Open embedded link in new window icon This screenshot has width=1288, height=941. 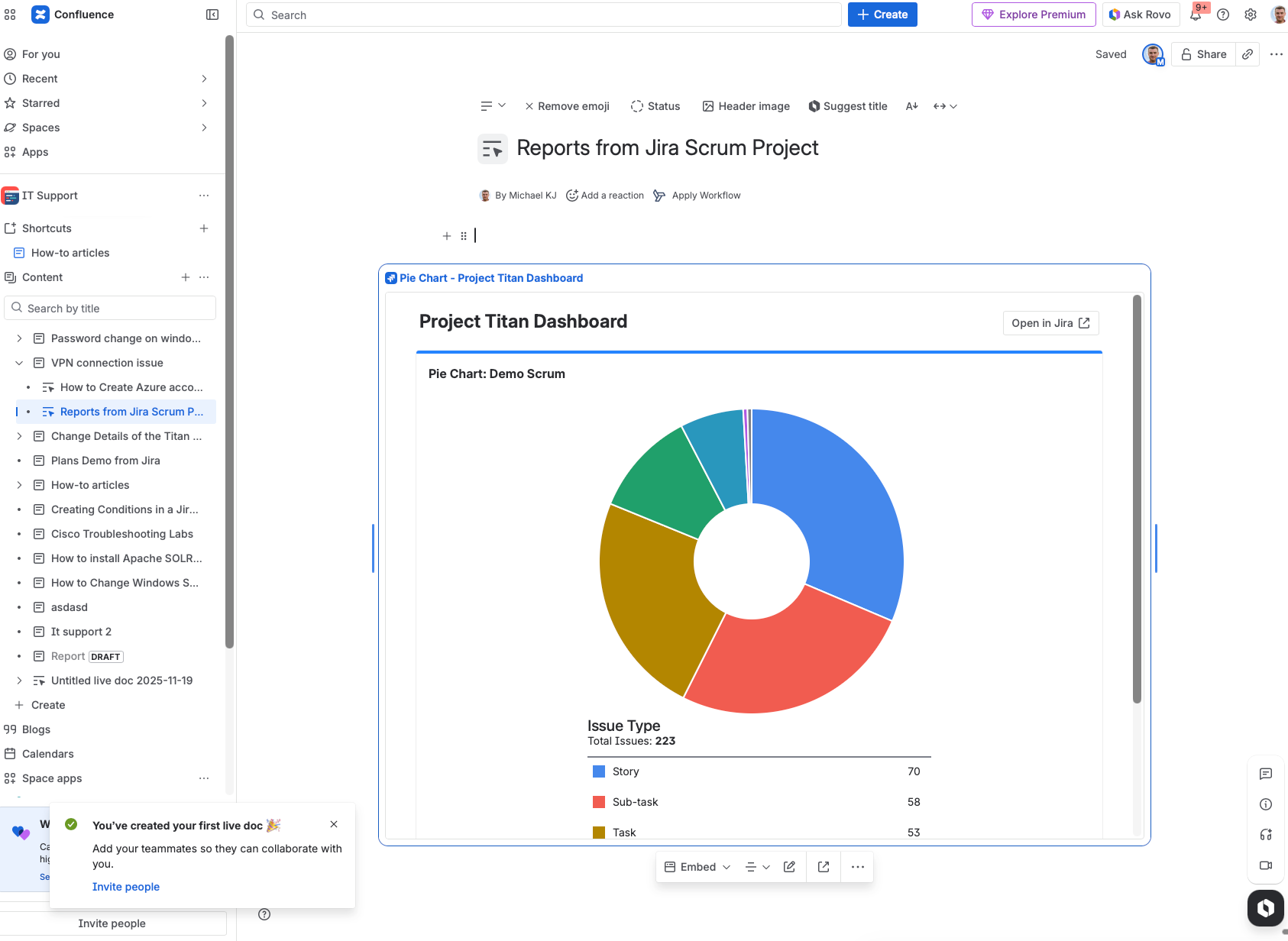[x=824, y=867]
